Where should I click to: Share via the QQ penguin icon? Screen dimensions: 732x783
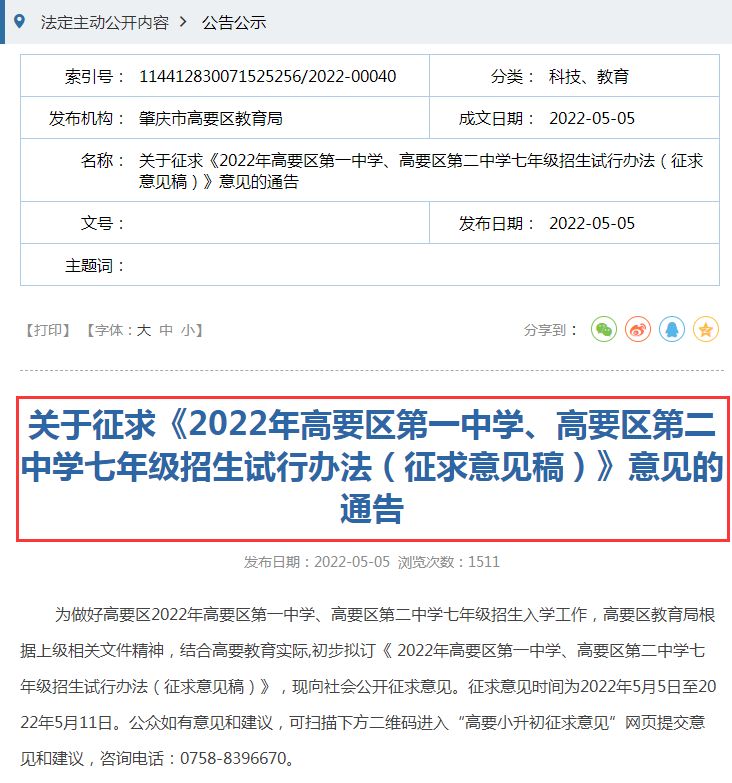pos(672,329)
